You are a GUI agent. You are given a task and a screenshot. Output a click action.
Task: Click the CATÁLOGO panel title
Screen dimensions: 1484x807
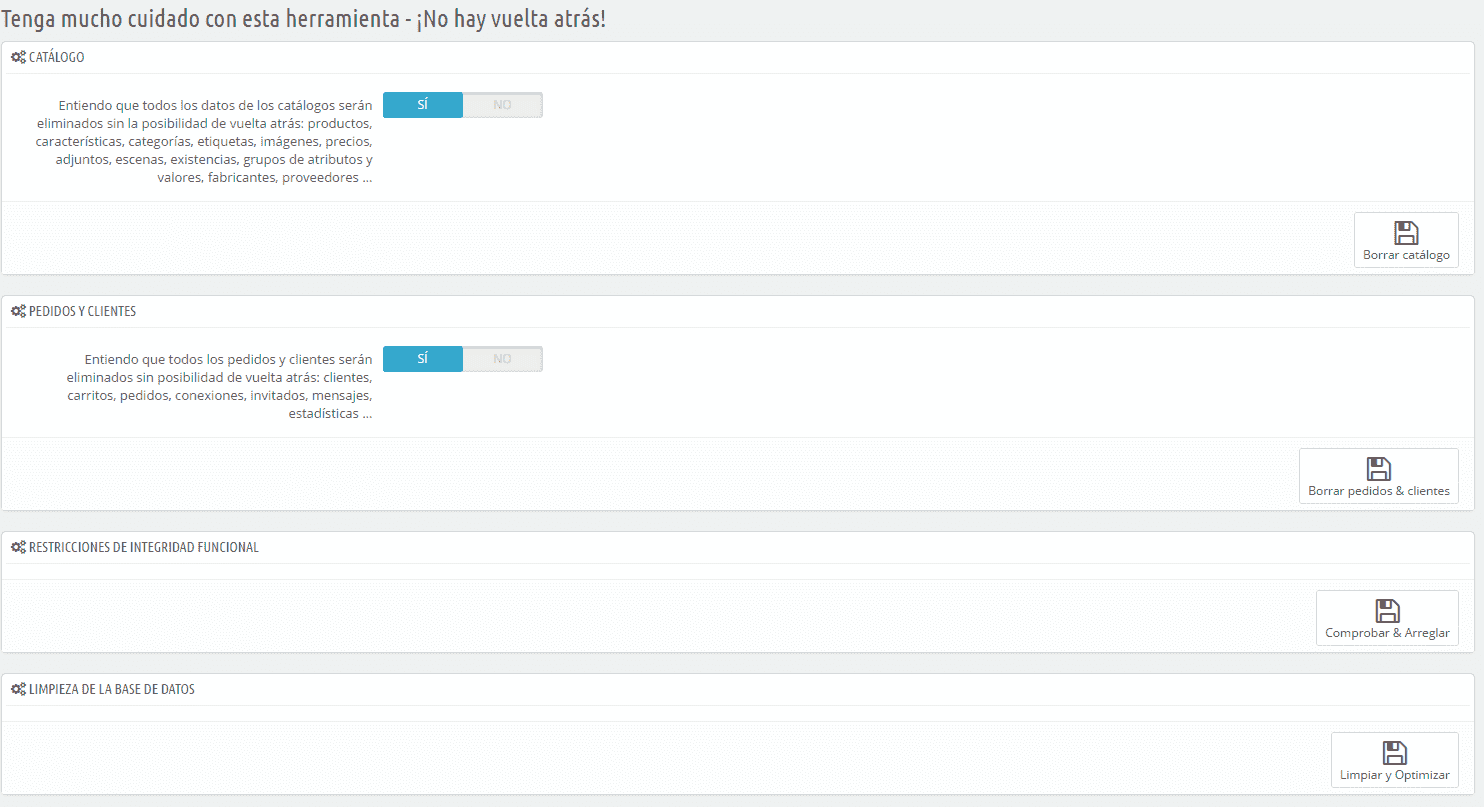57,58
